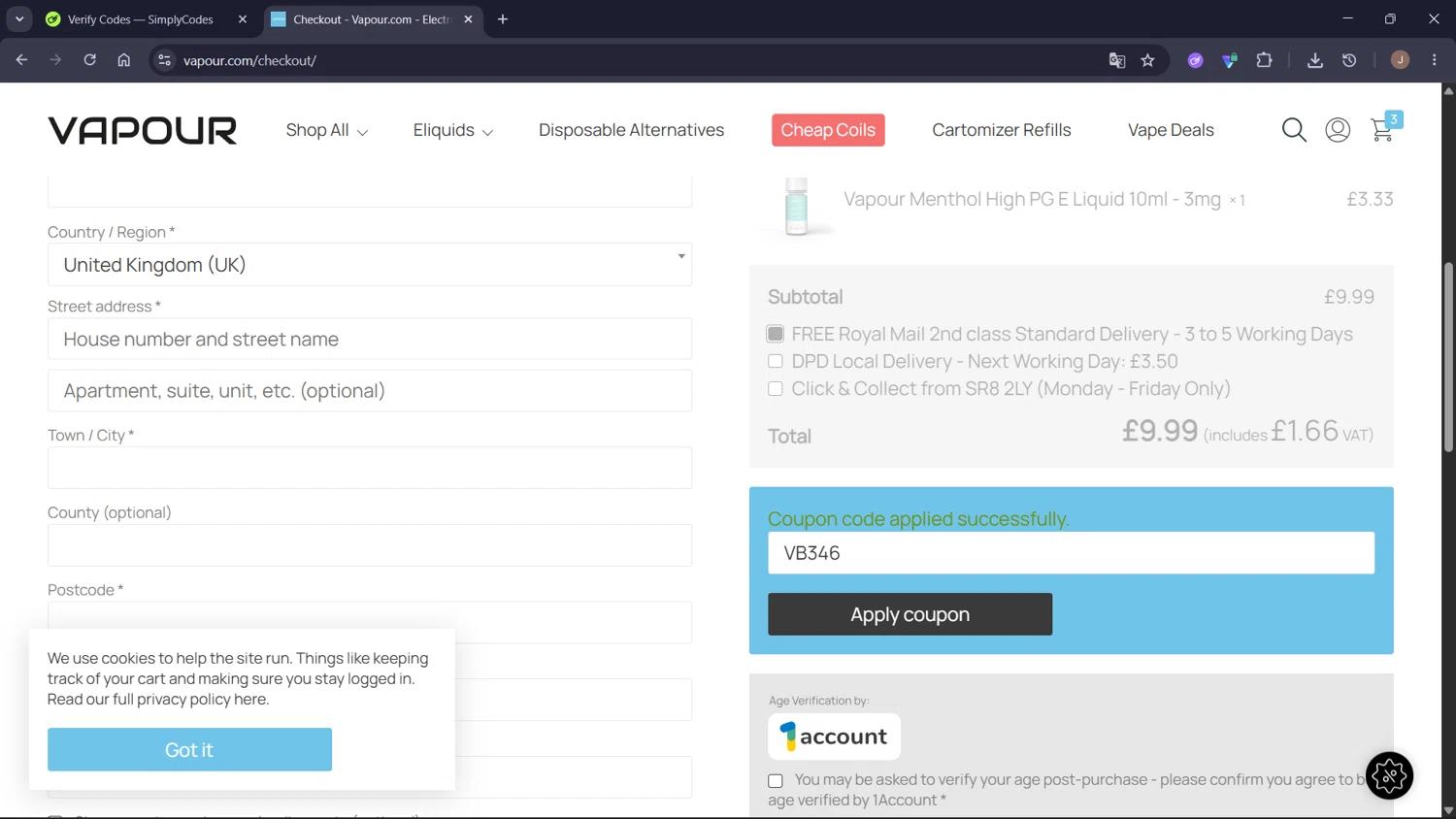Expand the Shop All menu
This screenshot has height=819, width=1456.
coord(327,130)
